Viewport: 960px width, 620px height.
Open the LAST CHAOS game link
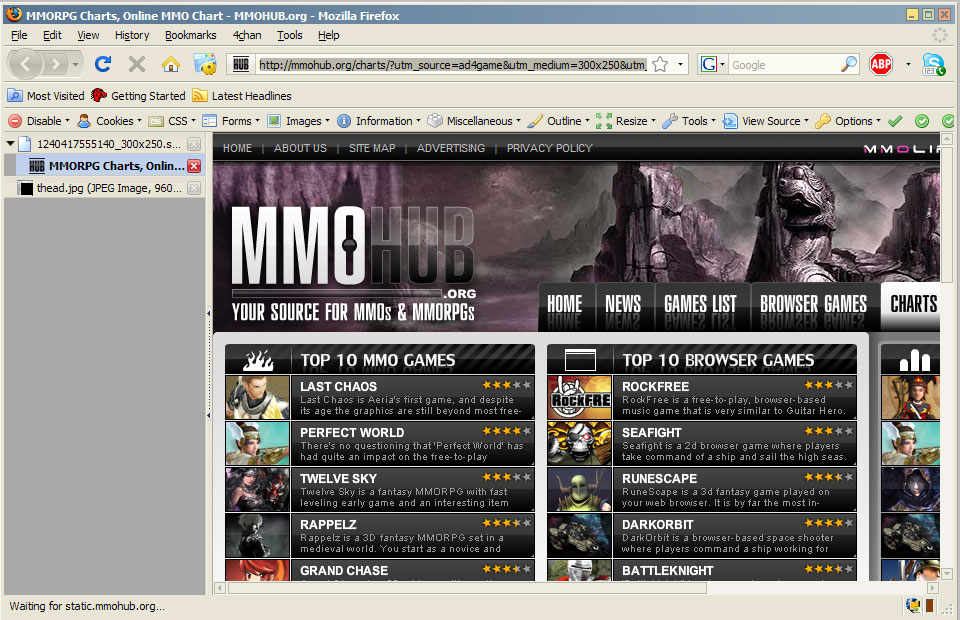[x=338, y=386]
